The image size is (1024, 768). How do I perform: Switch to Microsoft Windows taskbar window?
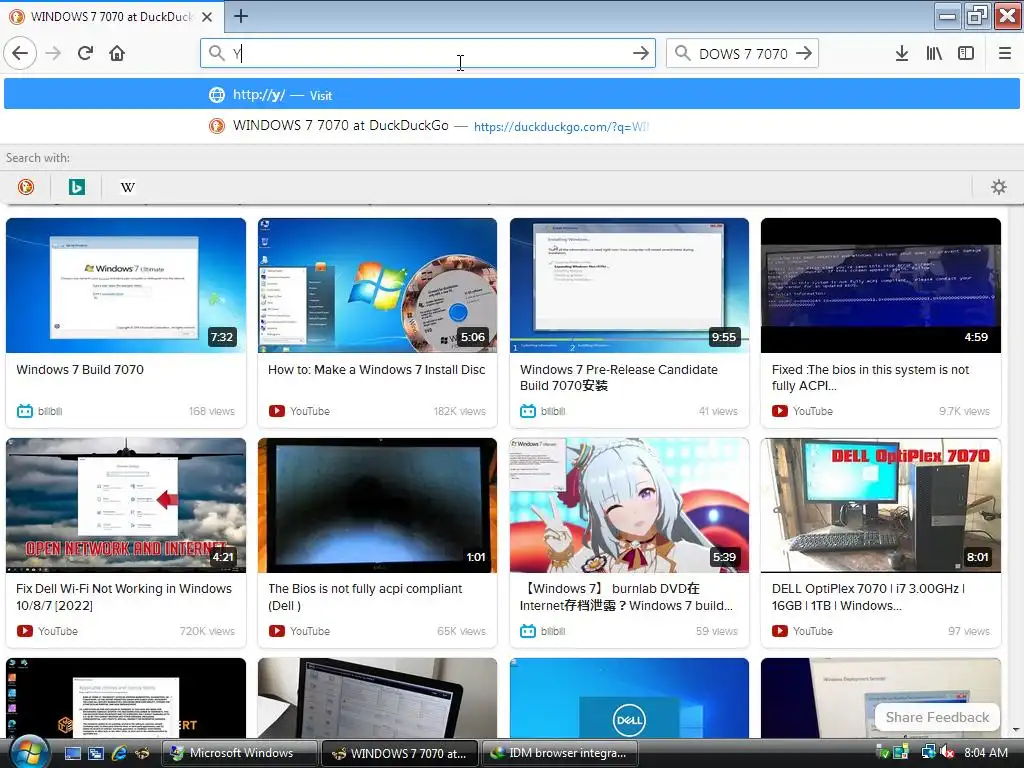[x=240, y=753]
